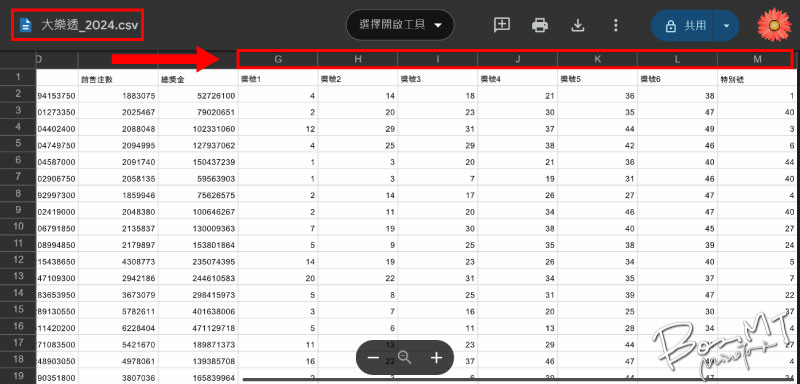Zoom out with the minus button
Viewport: 800px width, 384px height.
pyautogui.click(x=373, y=357)
